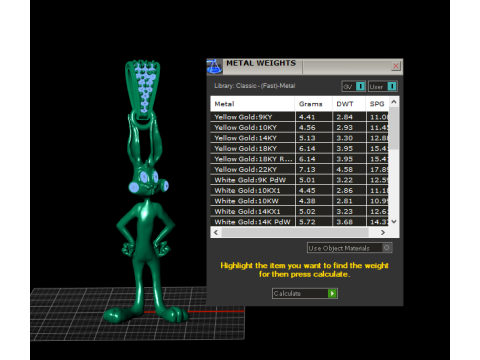Click the SPG column header
The height and width of the screenshot is (360, 480).
377,104
